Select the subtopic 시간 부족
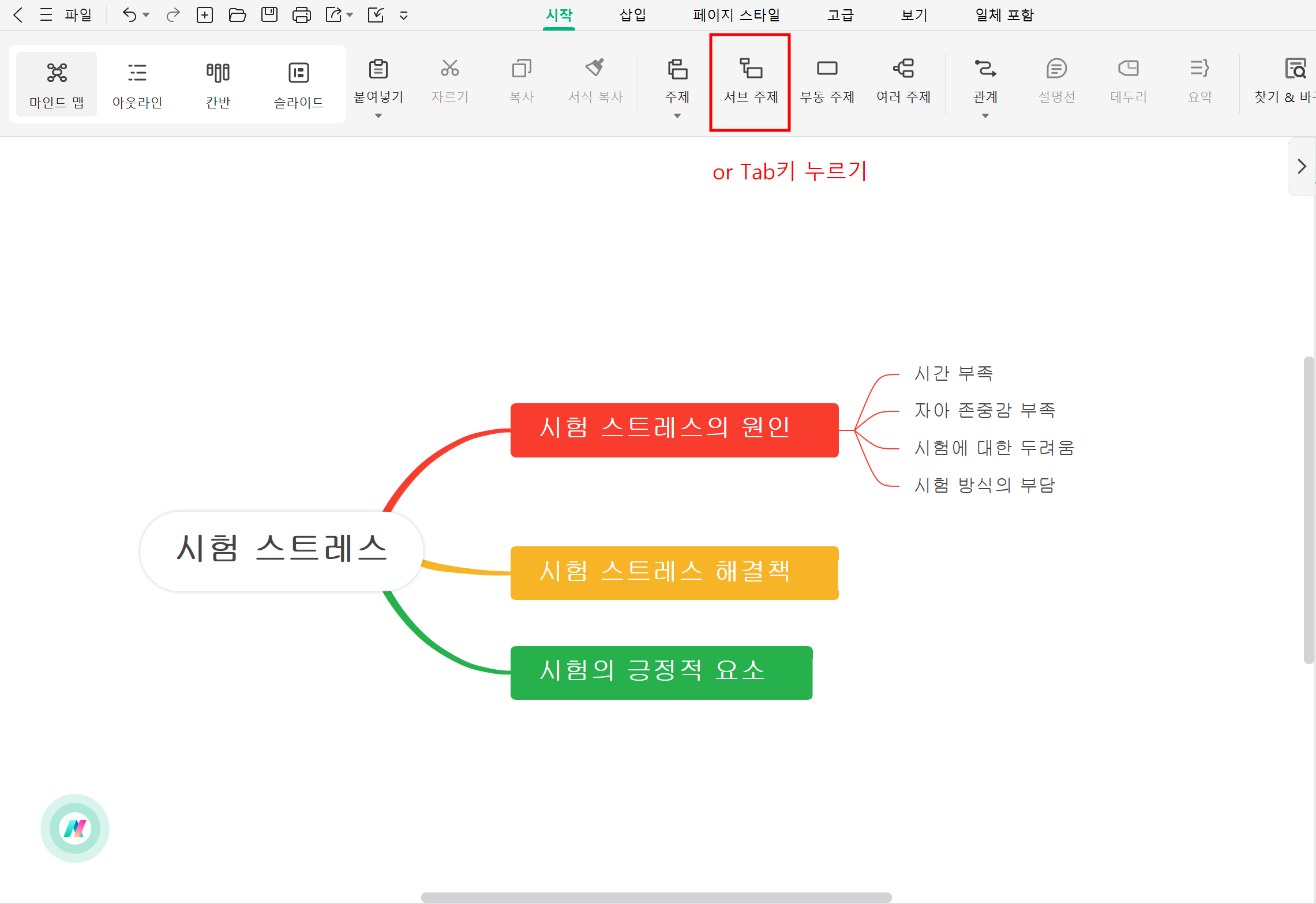The image size is (1316, 904). (x=954, y=374)
